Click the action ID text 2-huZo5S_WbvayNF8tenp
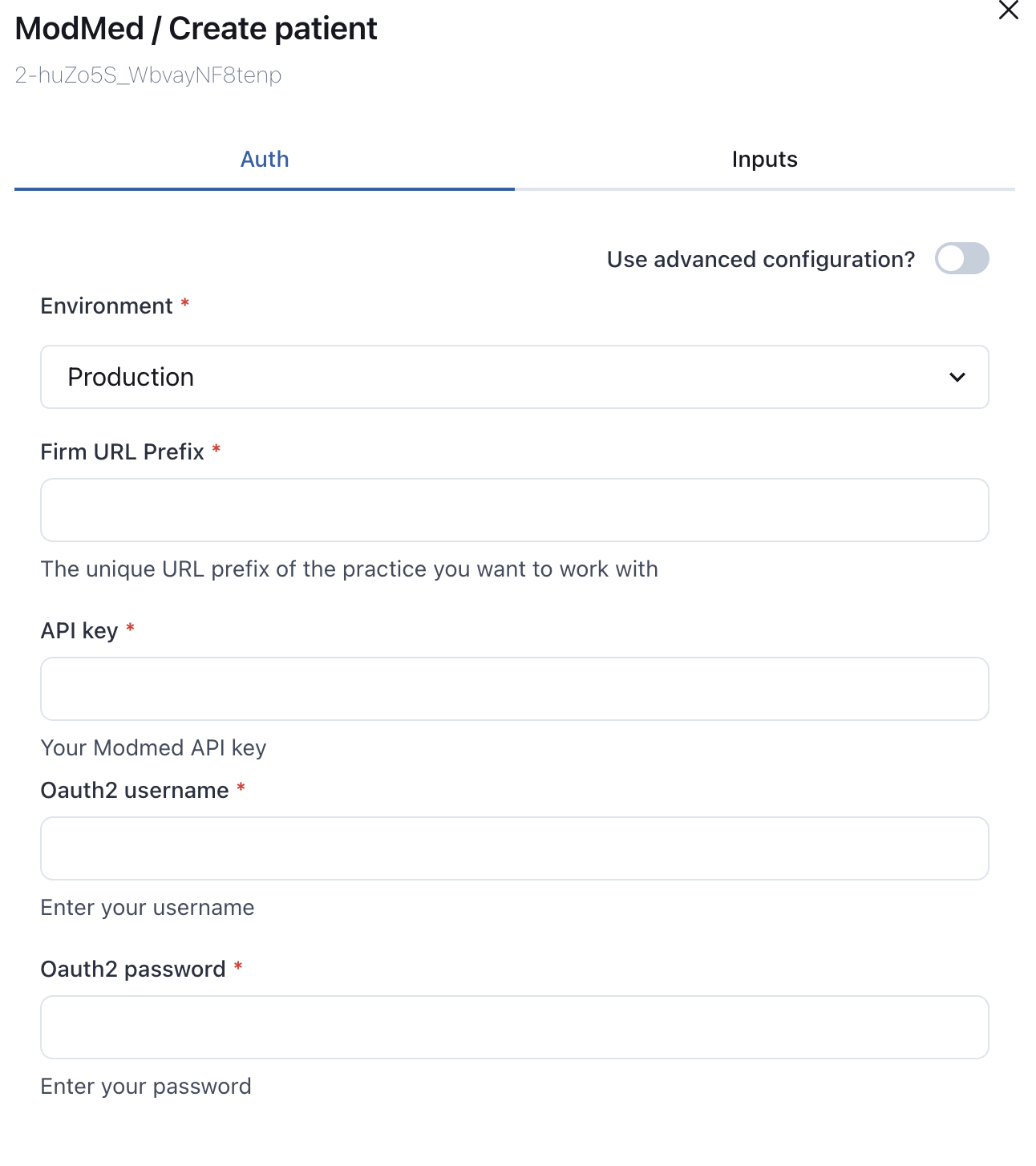 pos(148,75)
